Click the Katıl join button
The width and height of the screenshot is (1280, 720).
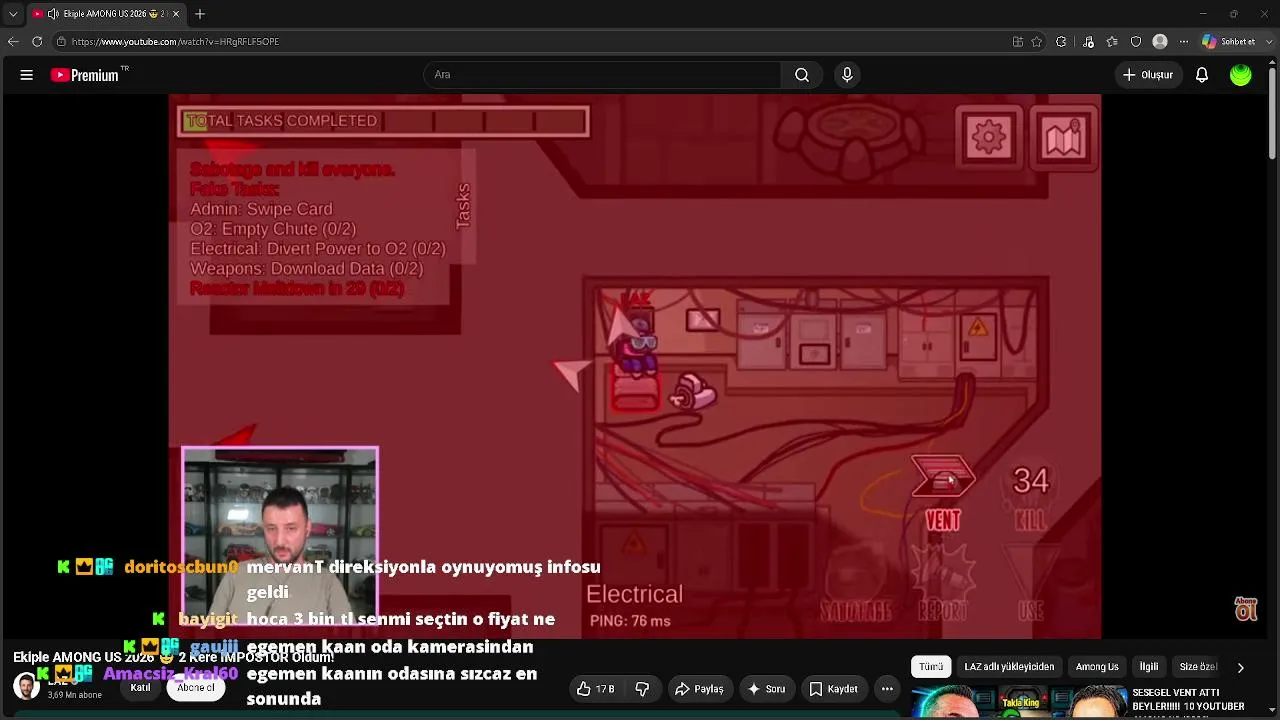point(140,688)
